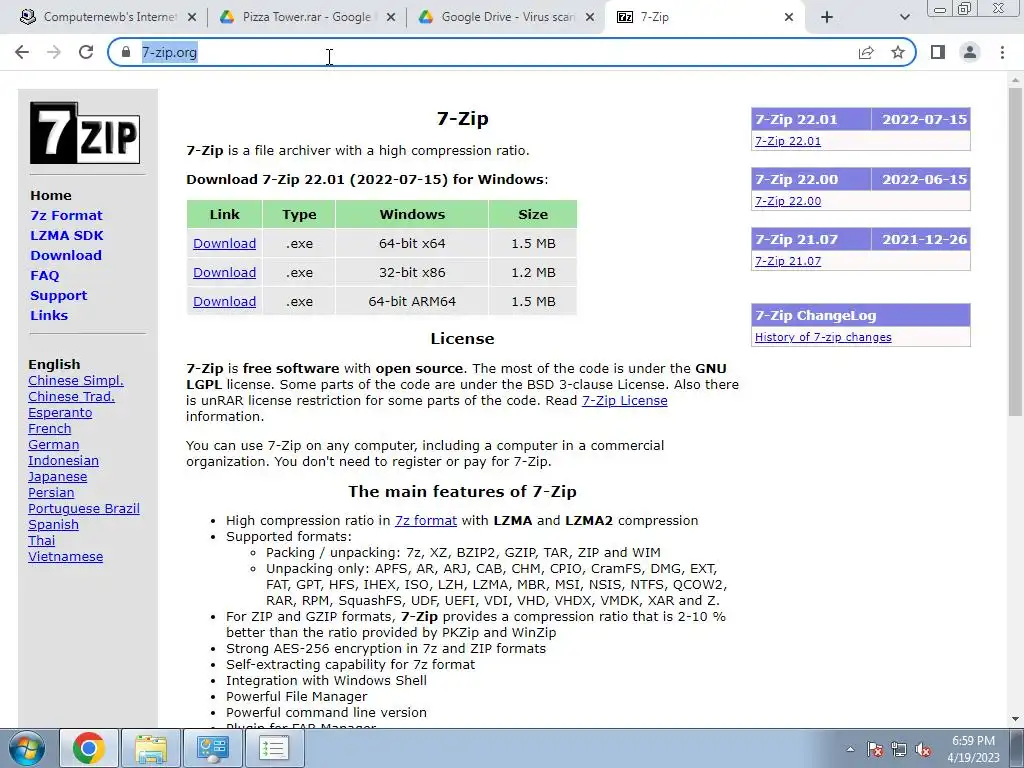
Task: Close the 7-Zip tab
Action: [789, 17]
